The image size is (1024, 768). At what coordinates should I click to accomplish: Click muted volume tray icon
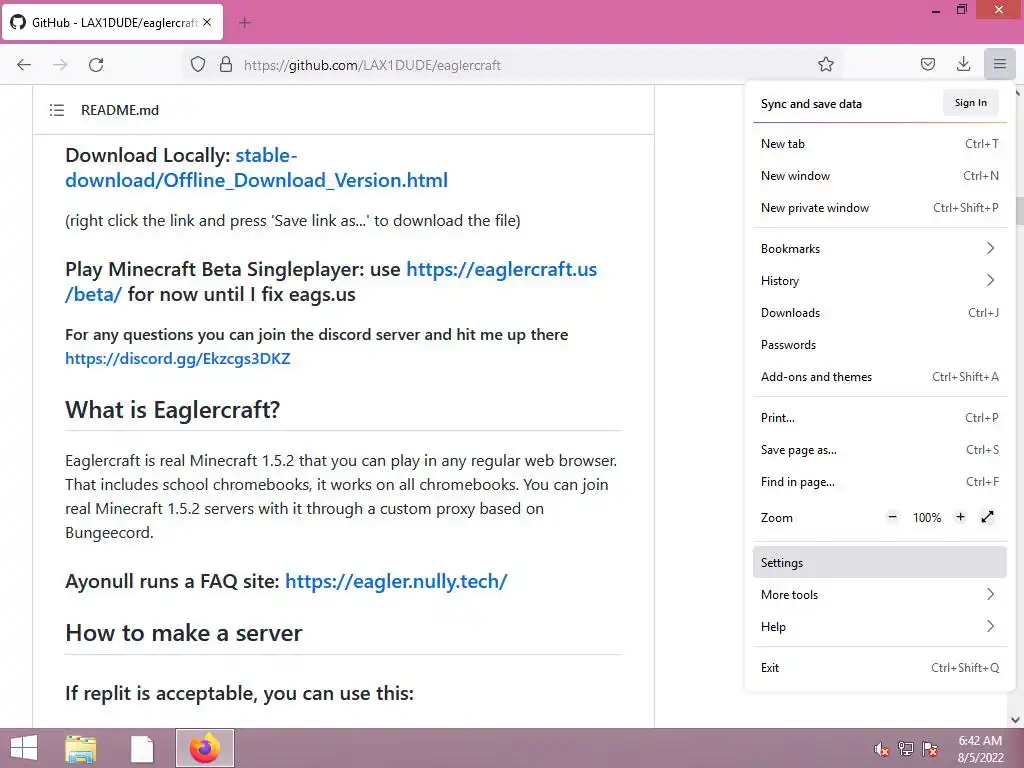pyautogui.click(x=881, y=749)
